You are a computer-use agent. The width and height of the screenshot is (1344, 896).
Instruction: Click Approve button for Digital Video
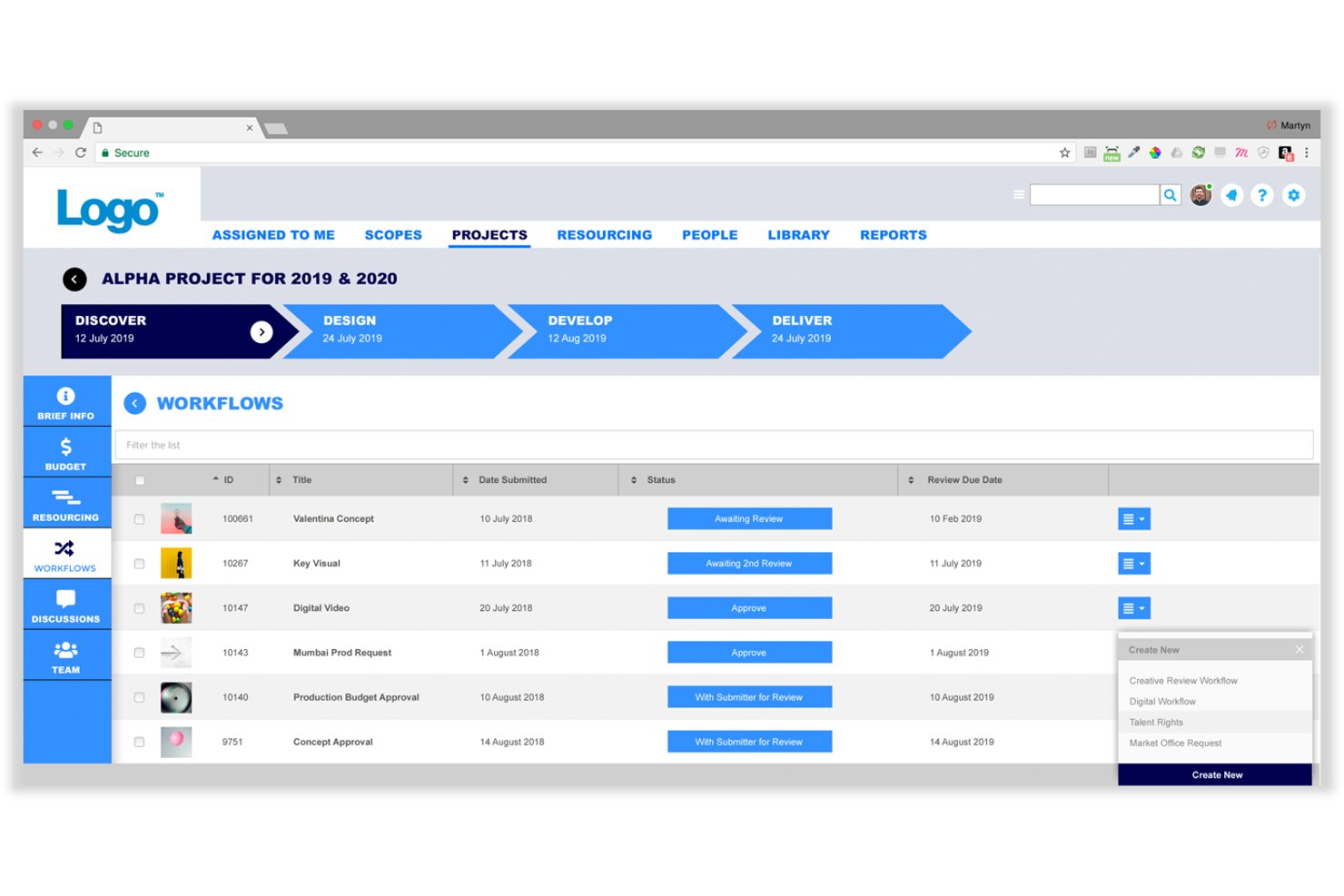point(749,608)
